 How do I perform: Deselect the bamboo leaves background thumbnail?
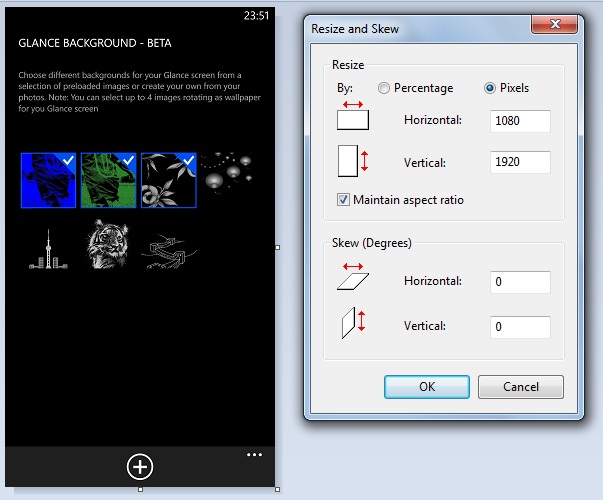coord(168,180)
